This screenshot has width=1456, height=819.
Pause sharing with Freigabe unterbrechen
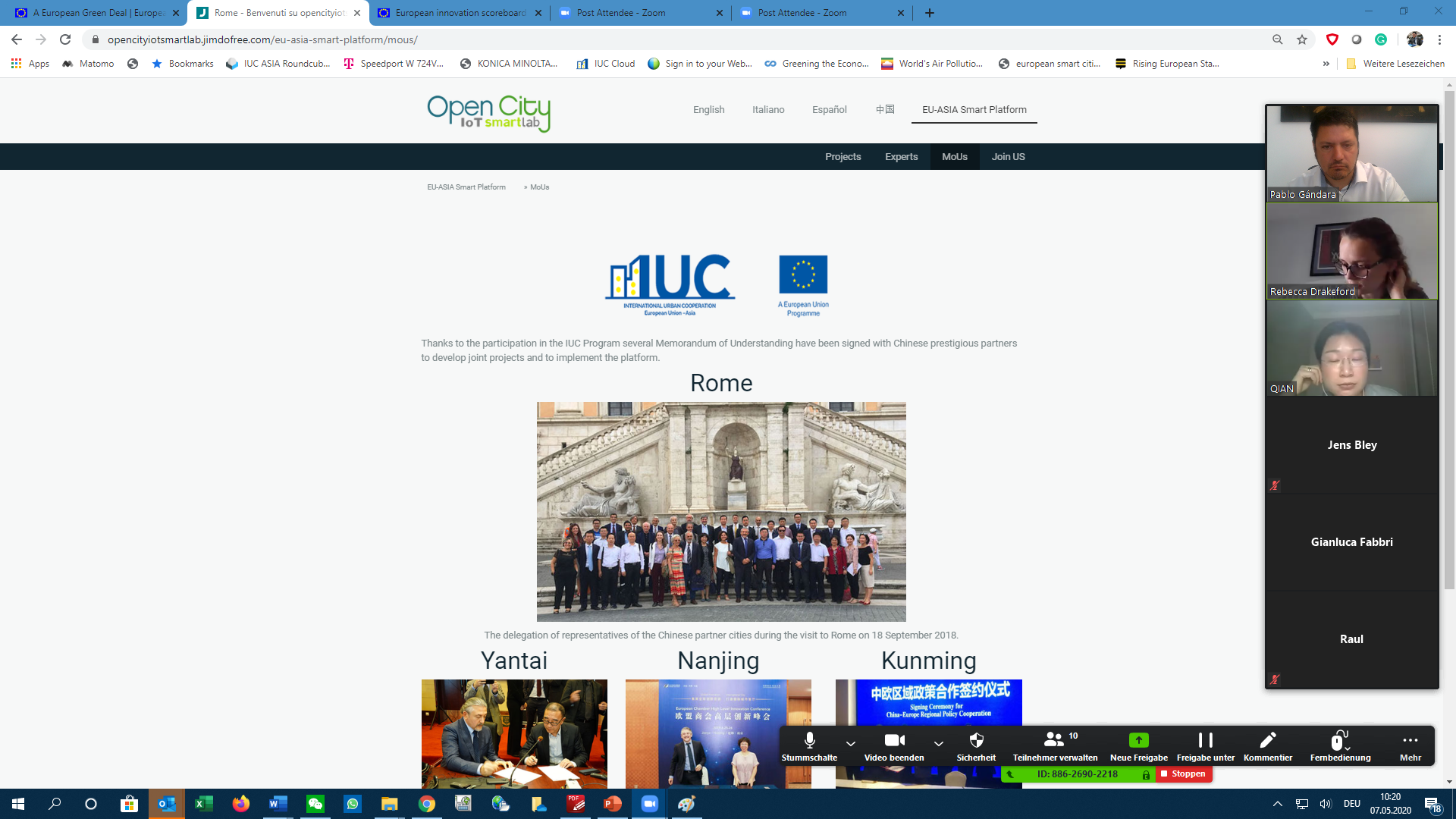click(1205, 740)
